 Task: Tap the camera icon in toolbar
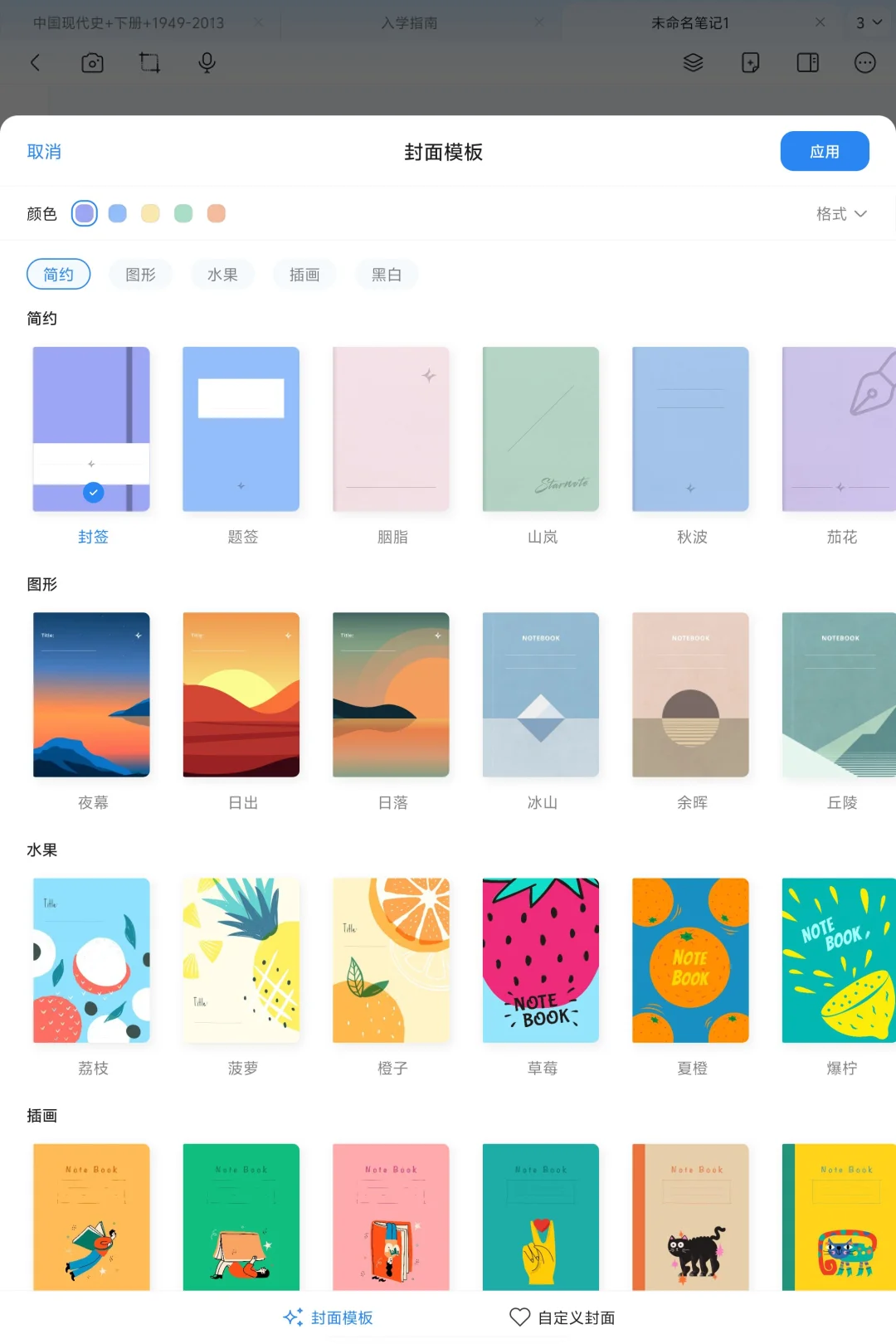coord(92,63)
